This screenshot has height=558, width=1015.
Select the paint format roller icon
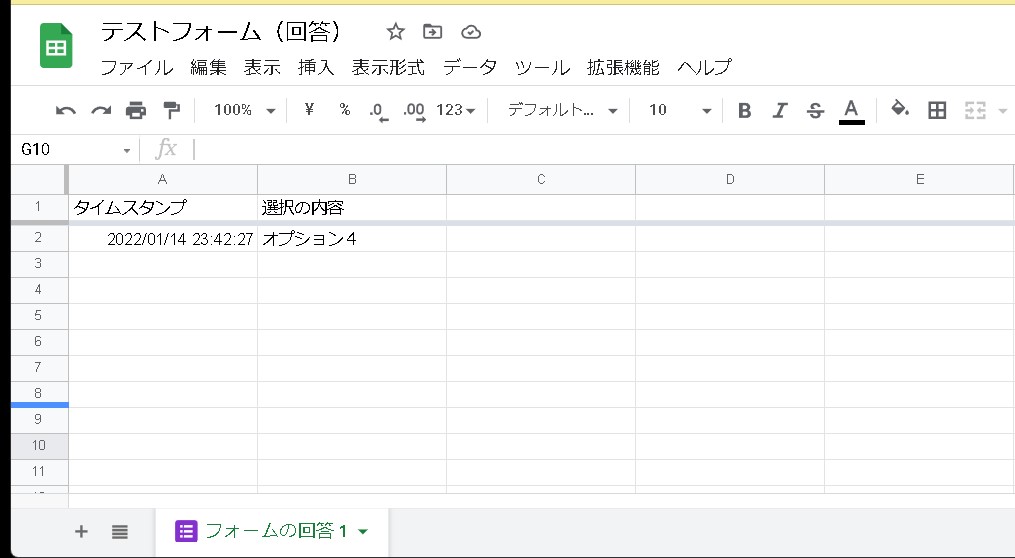tap(171, 110)
